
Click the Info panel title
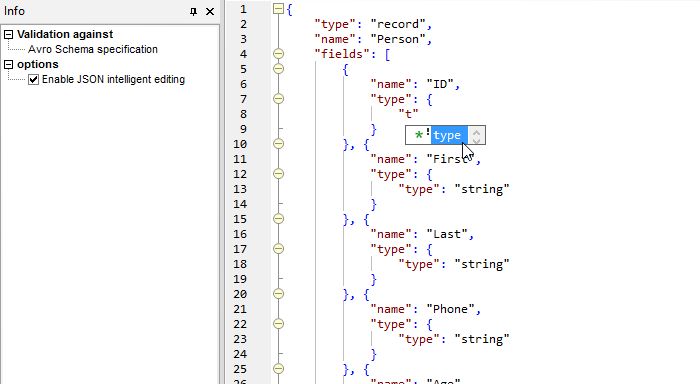click(x=14, y=11)
